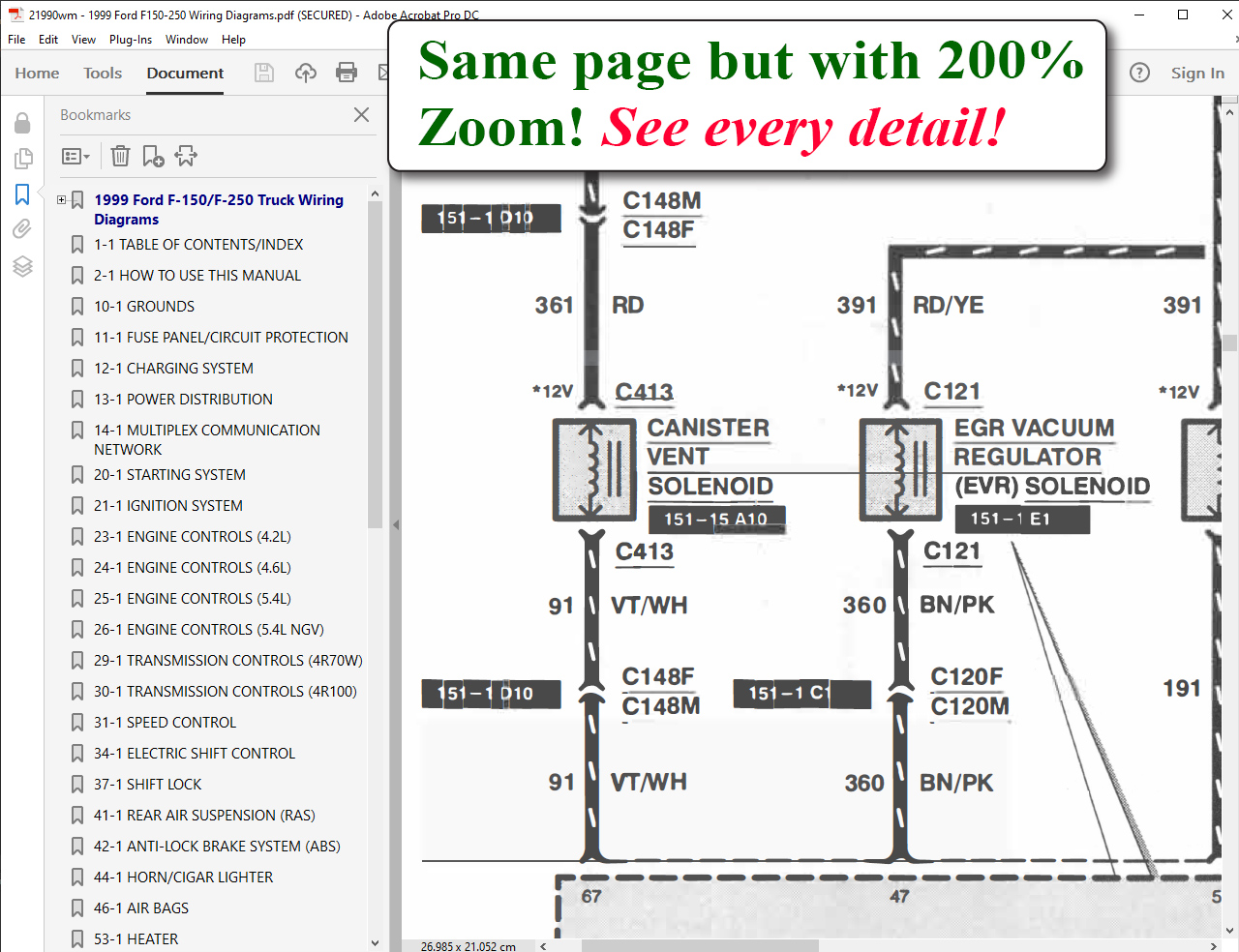The height and width of the screenshot is (952, 1239).
Task: Open 13-1 POWER DISTRIBUTION bookmark
Action: pos(183,400)
